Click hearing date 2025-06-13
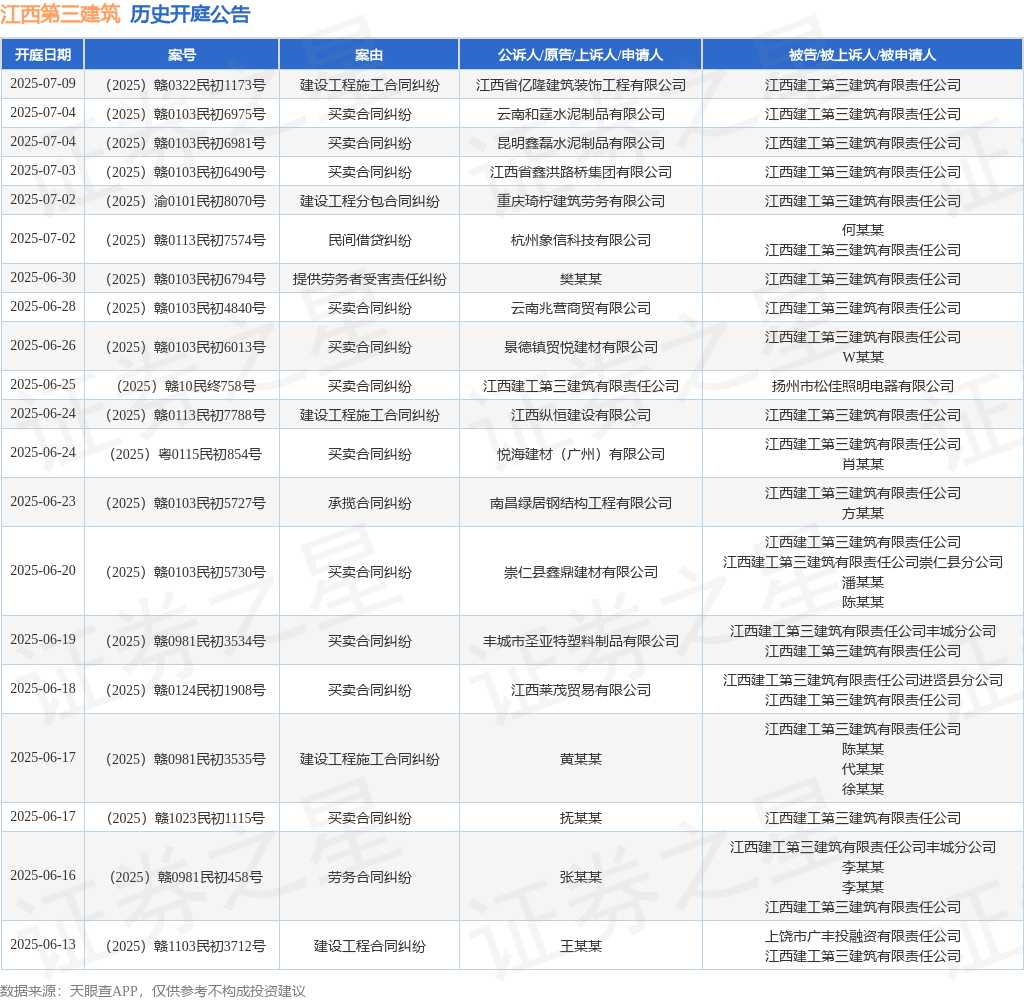 click(x=43, y=944)
